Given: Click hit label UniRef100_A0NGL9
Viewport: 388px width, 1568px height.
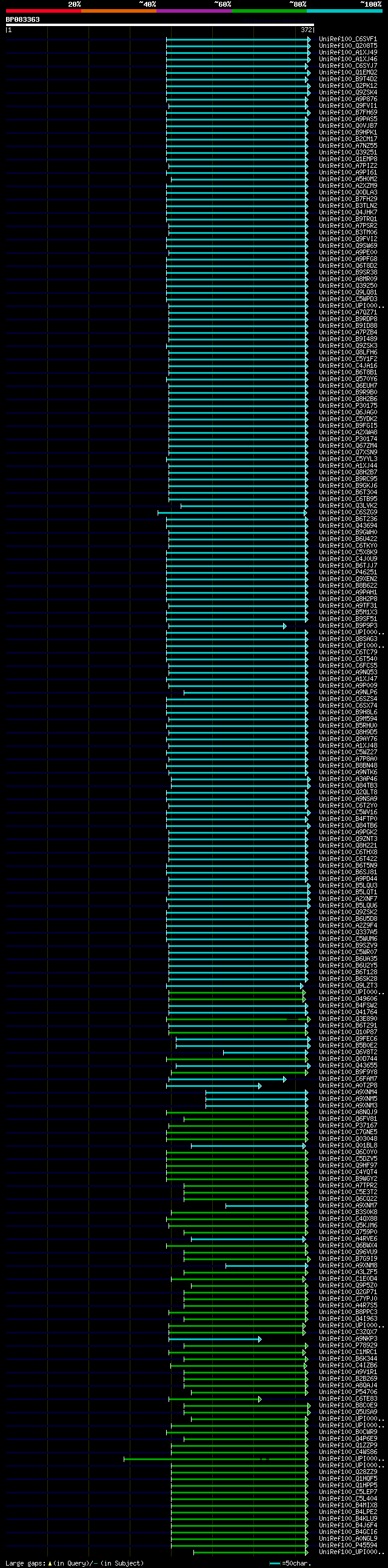Looking at the screenshot, I should pos(348,1539).
